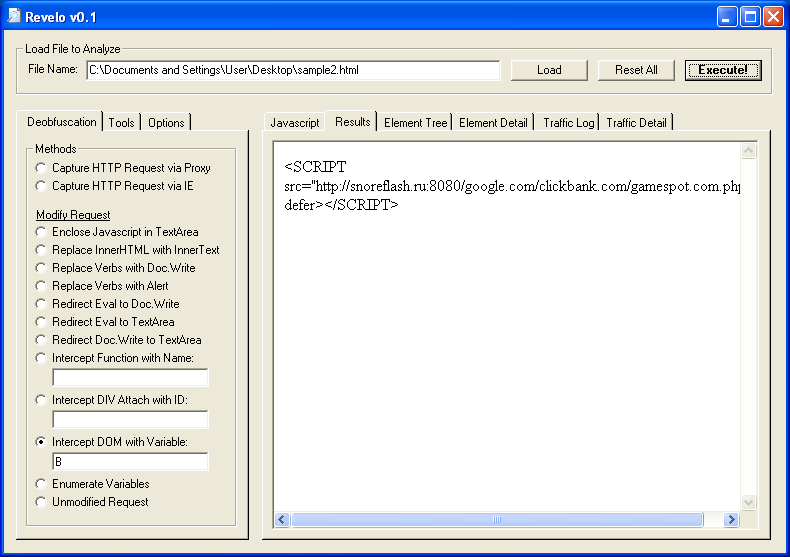Screen dimensions: 790x557
Task: Maximize the Revelo window
Action: tap(749, 17)
